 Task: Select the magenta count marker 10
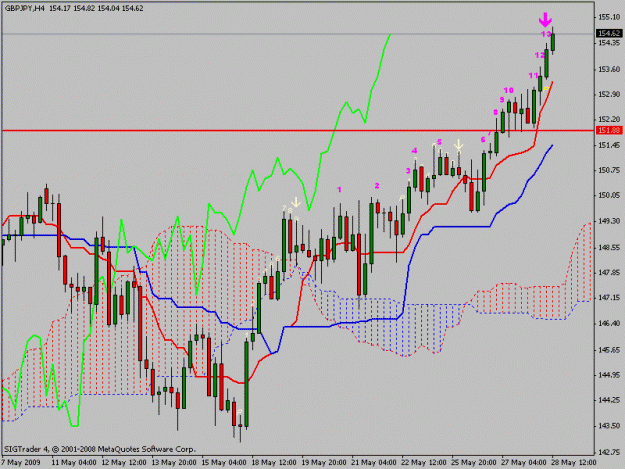[509, 90]
